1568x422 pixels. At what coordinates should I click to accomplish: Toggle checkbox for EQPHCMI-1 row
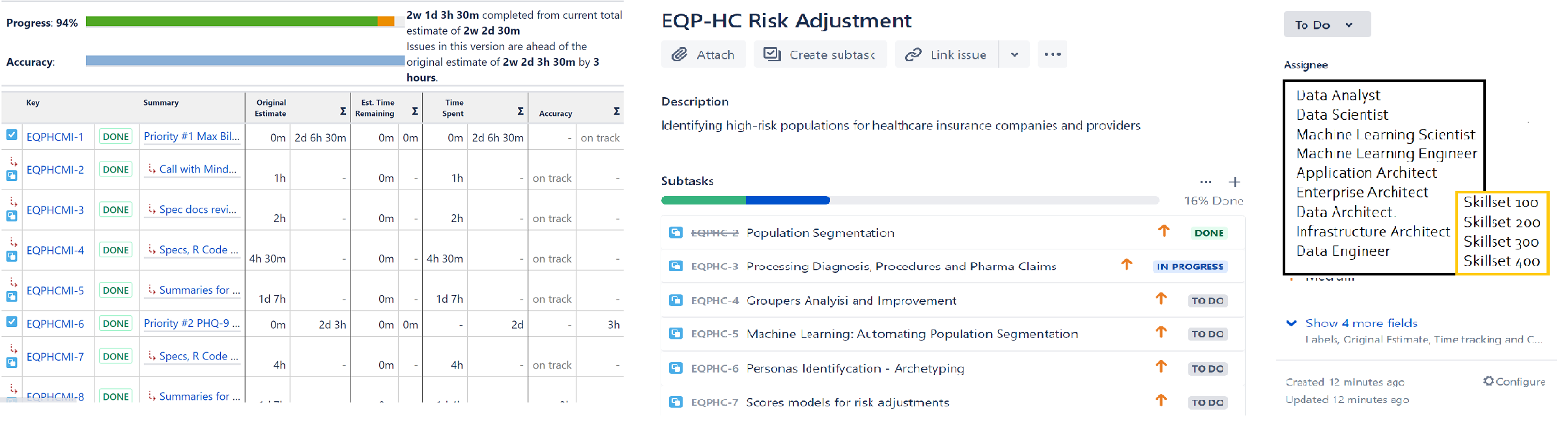[12, 135]
